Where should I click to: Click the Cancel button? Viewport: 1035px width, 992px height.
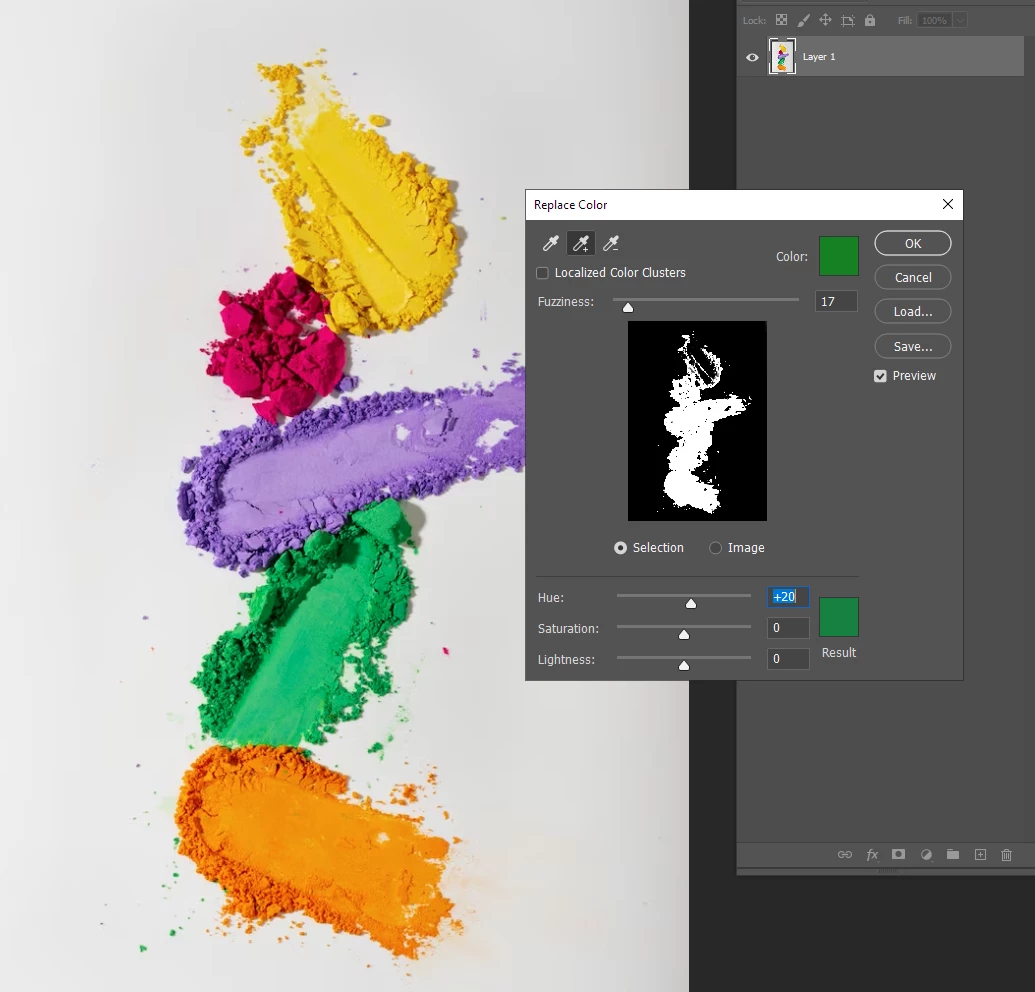(913, 277)
